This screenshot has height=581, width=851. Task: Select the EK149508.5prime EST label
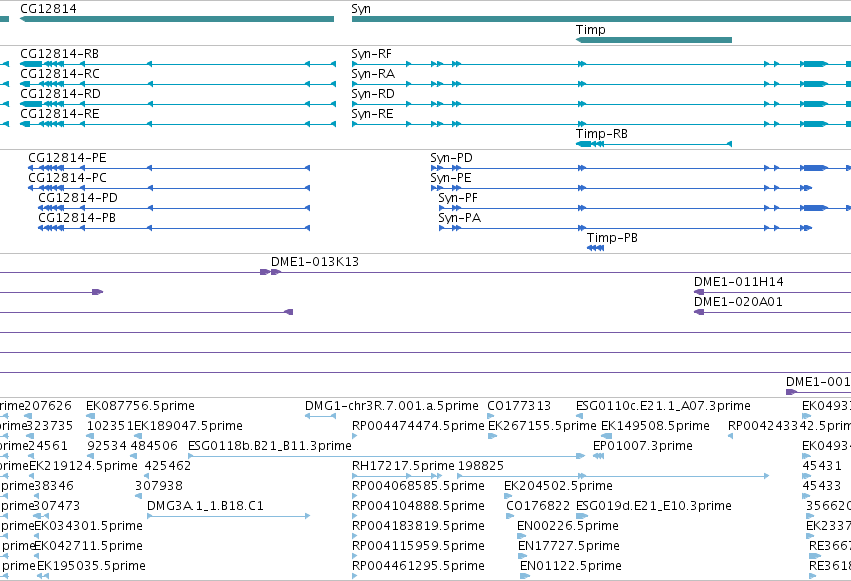[x=655, y=426]
